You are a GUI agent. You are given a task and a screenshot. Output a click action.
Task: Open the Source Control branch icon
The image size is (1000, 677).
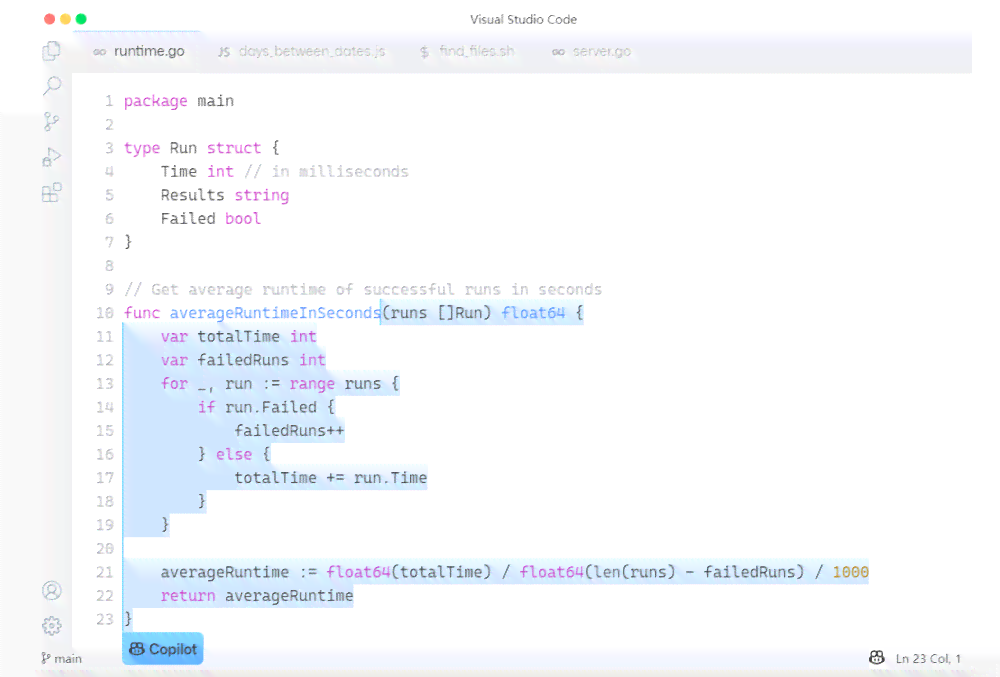pyautogui.click(x=52, y=121)
